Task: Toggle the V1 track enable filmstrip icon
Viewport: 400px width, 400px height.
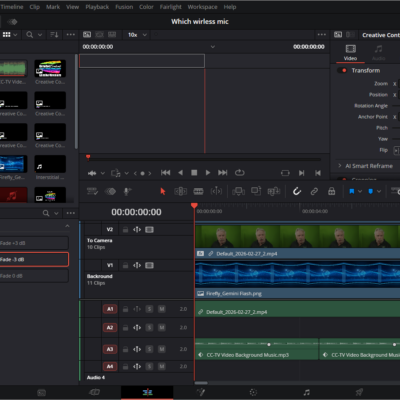Action: point(149,265)
